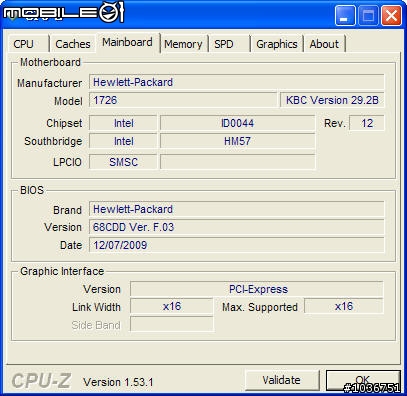Switch to the CPU tab
Image resolution: width=407 pixels, height=396 pixels.
pyautogui.click(x=28, y=44)
